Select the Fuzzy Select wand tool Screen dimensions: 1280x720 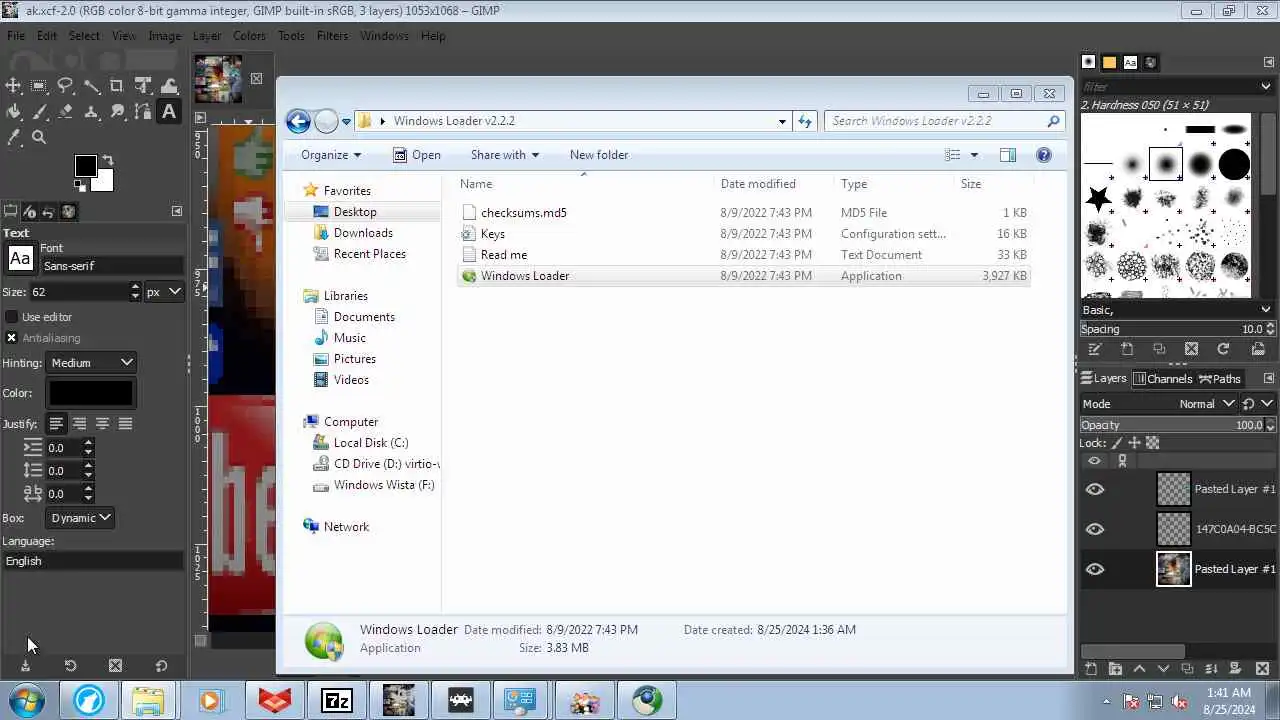pyautogui.click(x=91, y=86)
